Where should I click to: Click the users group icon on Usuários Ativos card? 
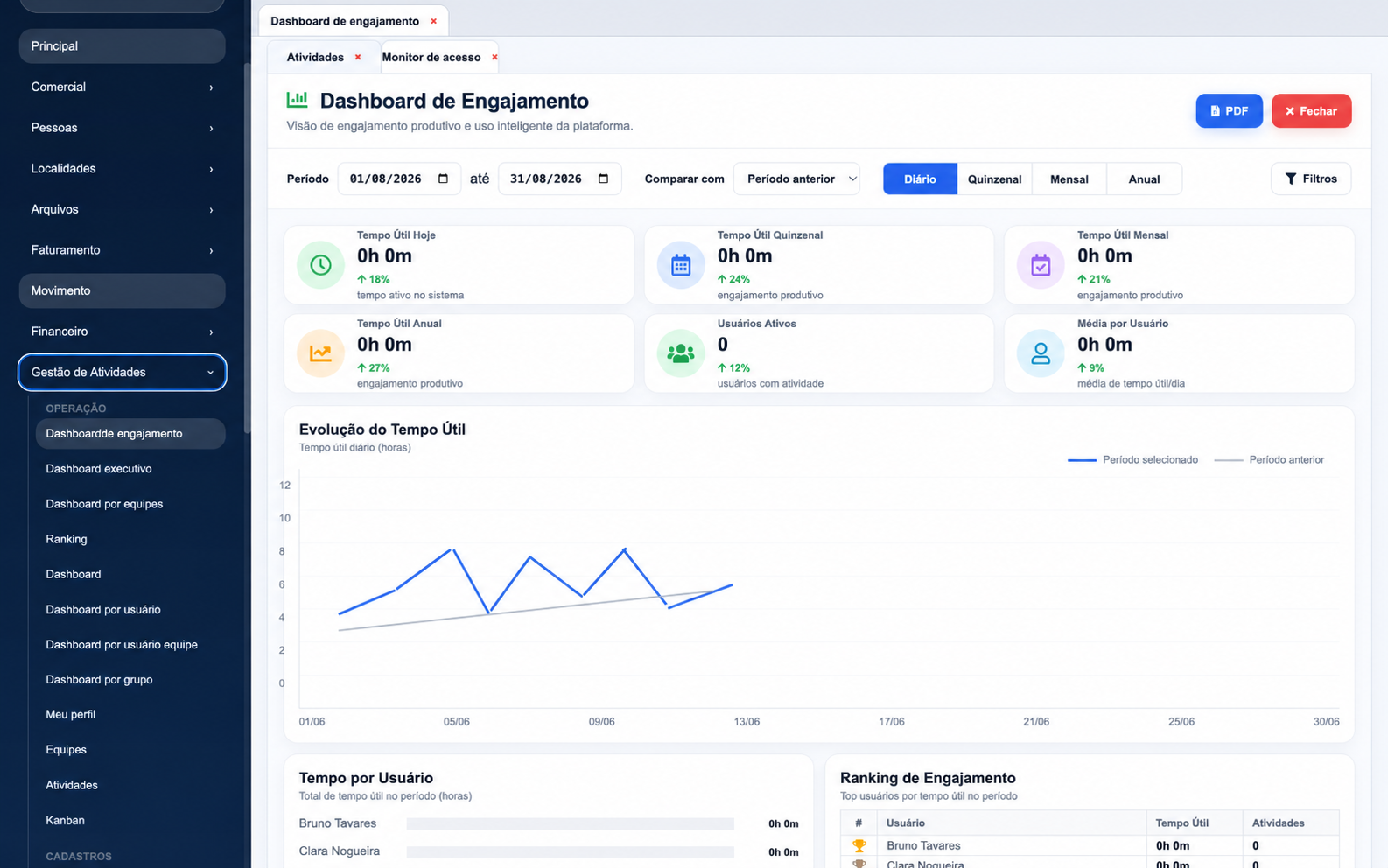tap(681, 353)
